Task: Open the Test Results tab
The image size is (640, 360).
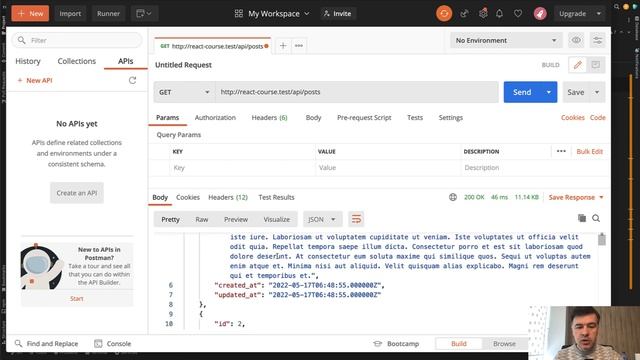Action: tap(276, 197)
